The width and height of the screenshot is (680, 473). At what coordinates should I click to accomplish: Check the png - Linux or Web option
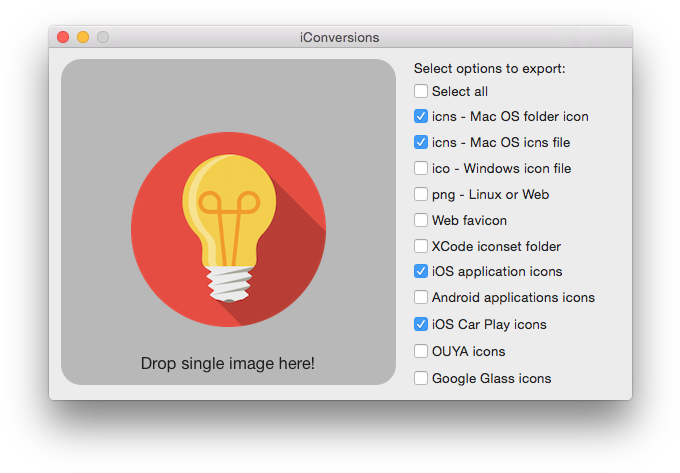(421, 194)
